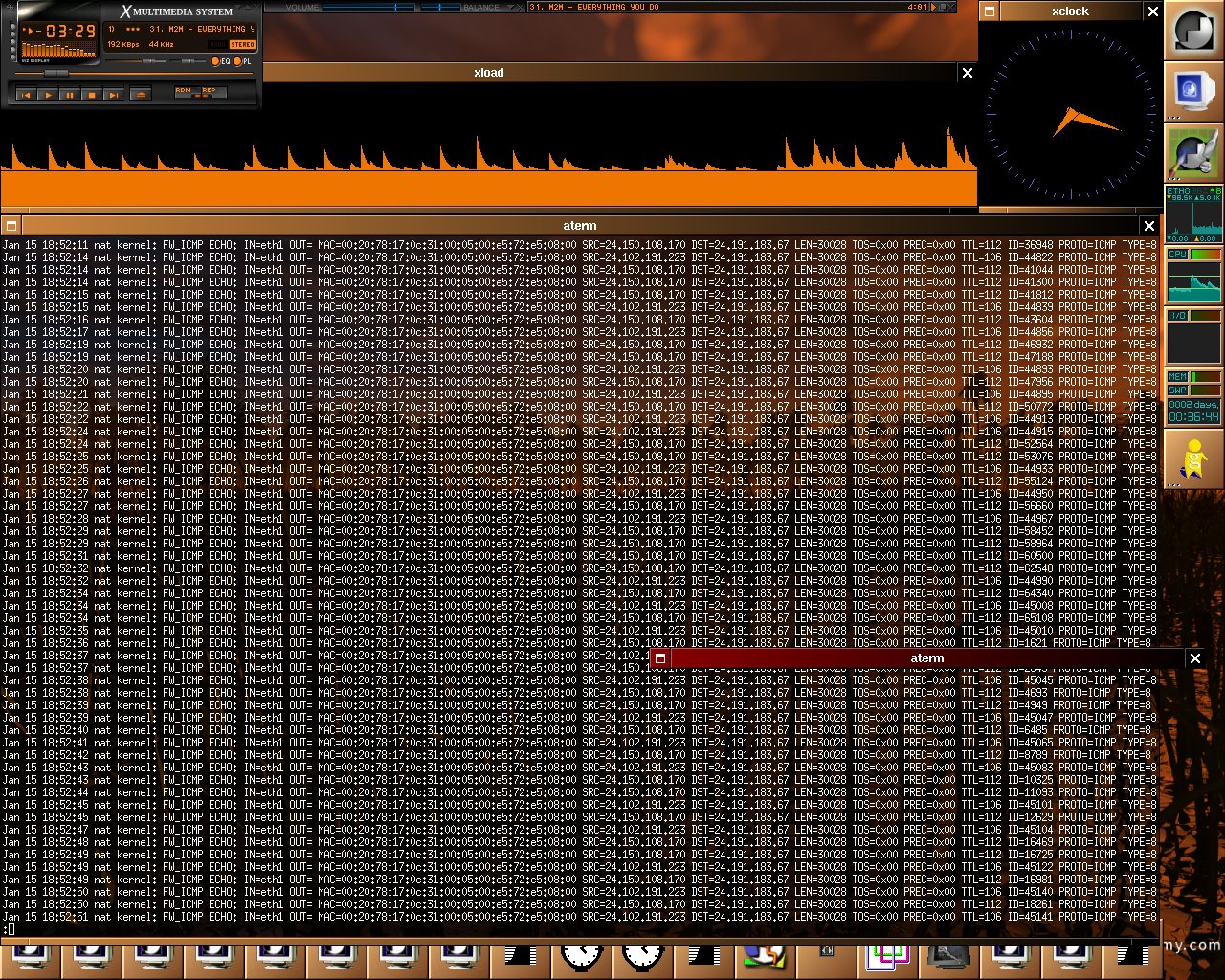The image size is (1225, 980).
Task: Click the xclock analog clock face
Action: tap(1071, 114)
